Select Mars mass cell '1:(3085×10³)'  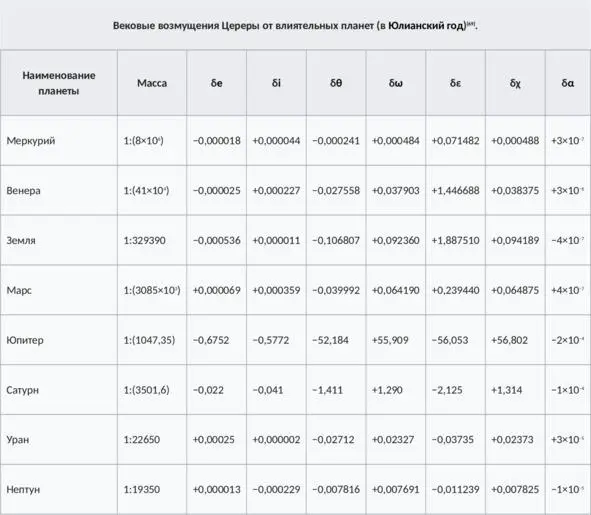pos(152,290)
